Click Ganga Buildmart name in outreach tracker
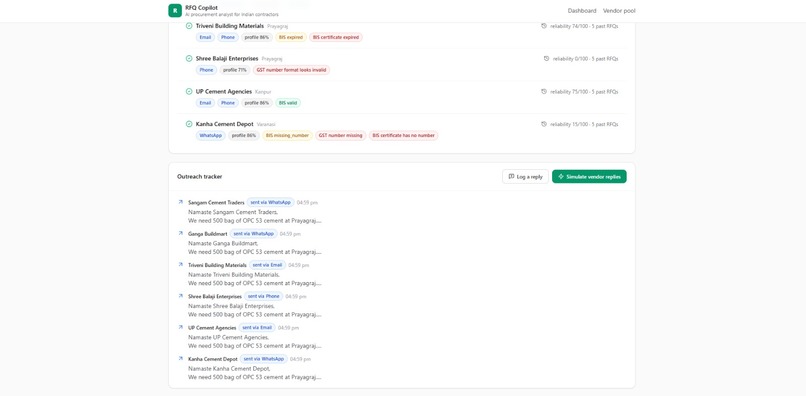Screen dimensions: 806x396 [x=208, y=234]
